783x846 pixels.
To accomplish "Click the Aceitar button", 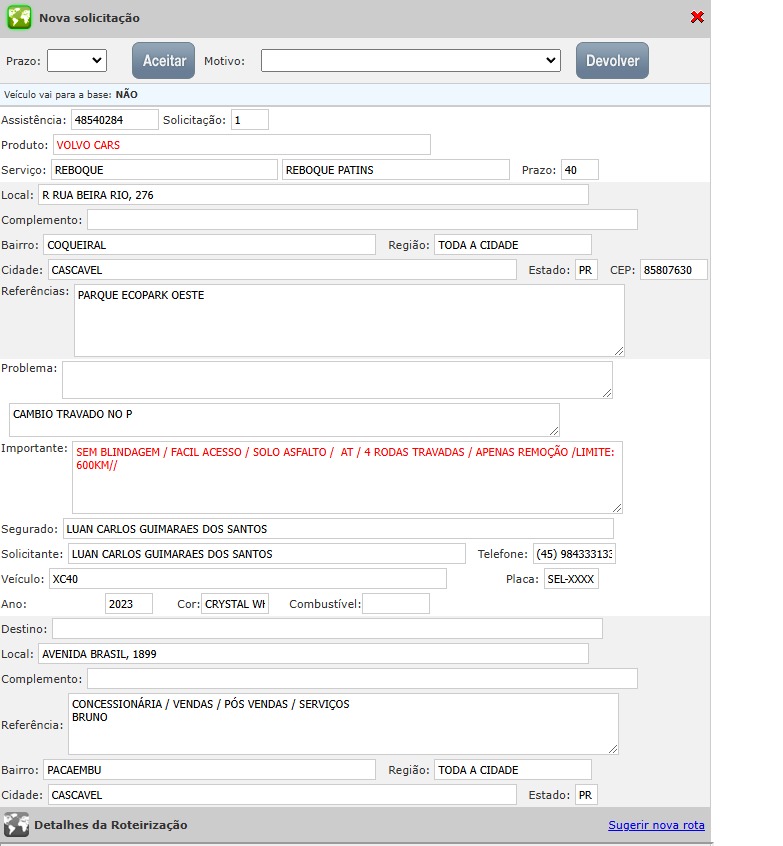I will point(164,60).
